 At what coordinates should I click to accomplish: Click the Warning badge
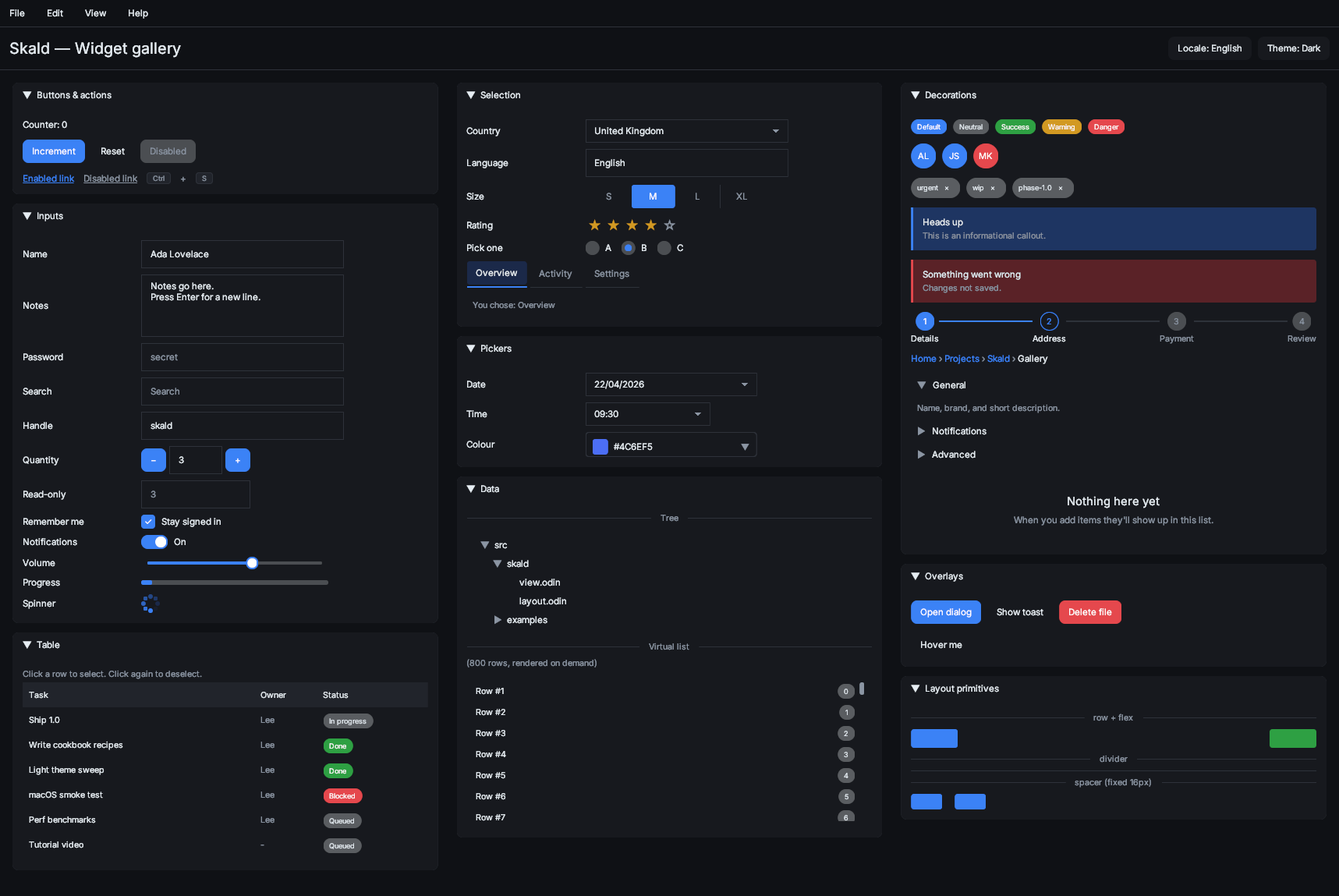(1061, 127)
